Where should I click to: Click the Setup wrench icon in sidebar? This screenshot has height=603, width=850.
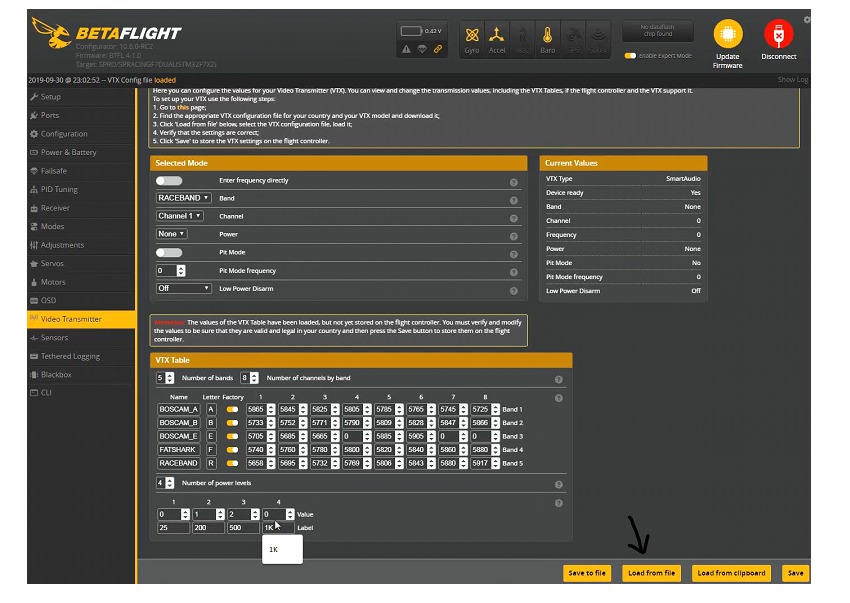[x=34, y=97]
